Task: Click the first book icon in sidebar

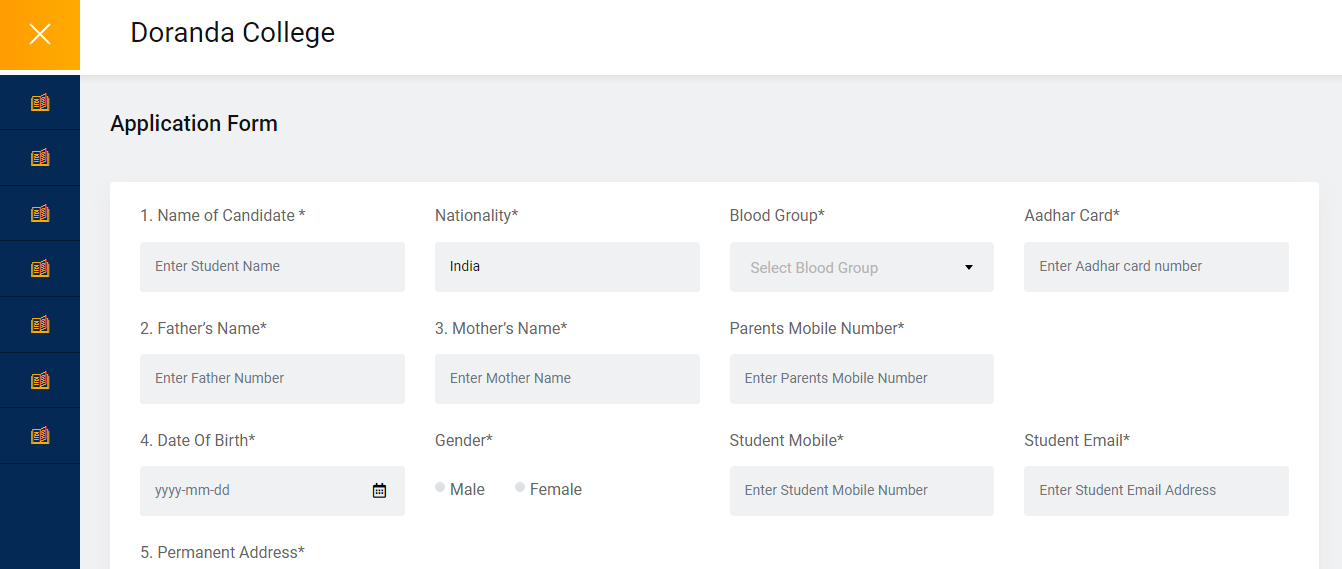Action: click(40, 102)
